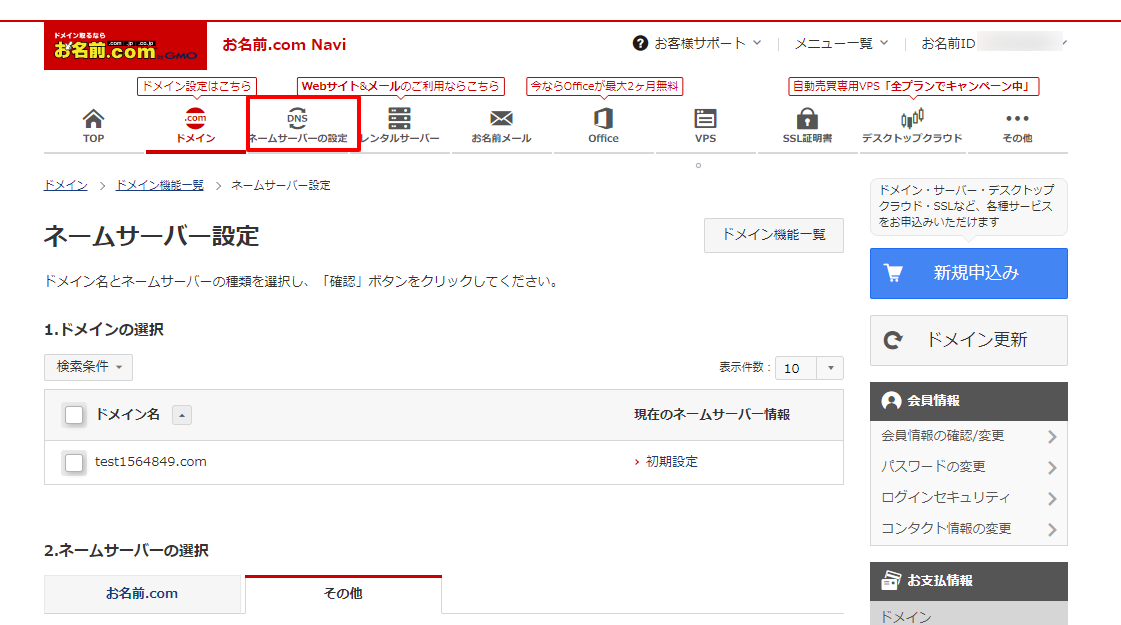Click 今ならOfficeが最大2ヶ月無料 banner
The height and width of the screenshot is (625, 1121).
click(x=604, y=87)
